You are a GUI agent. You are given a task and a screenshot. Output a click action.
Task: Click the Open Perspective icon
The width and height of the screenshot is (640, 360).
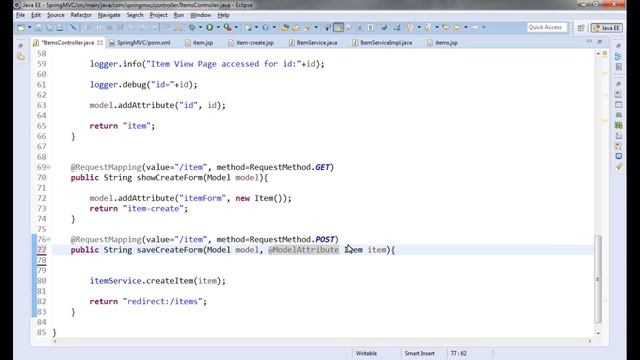click(x=581, y=28)
